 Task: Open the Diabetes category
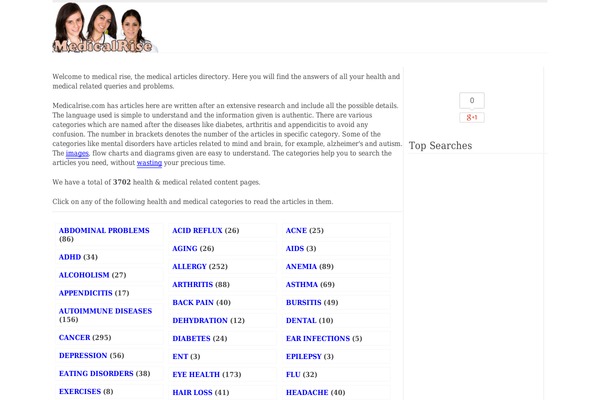pyautogui.click(x=191, y=339)
